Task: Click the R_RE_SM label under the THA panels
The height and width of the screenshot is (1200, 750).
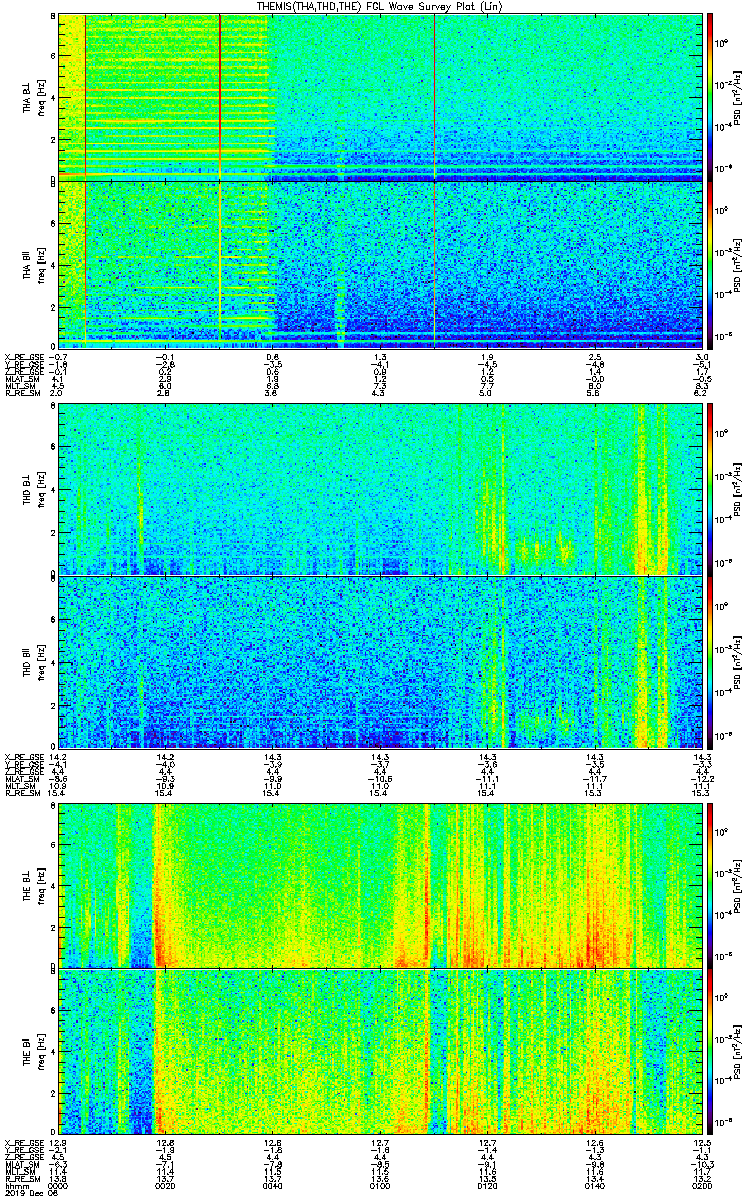Action: (21, 395)
